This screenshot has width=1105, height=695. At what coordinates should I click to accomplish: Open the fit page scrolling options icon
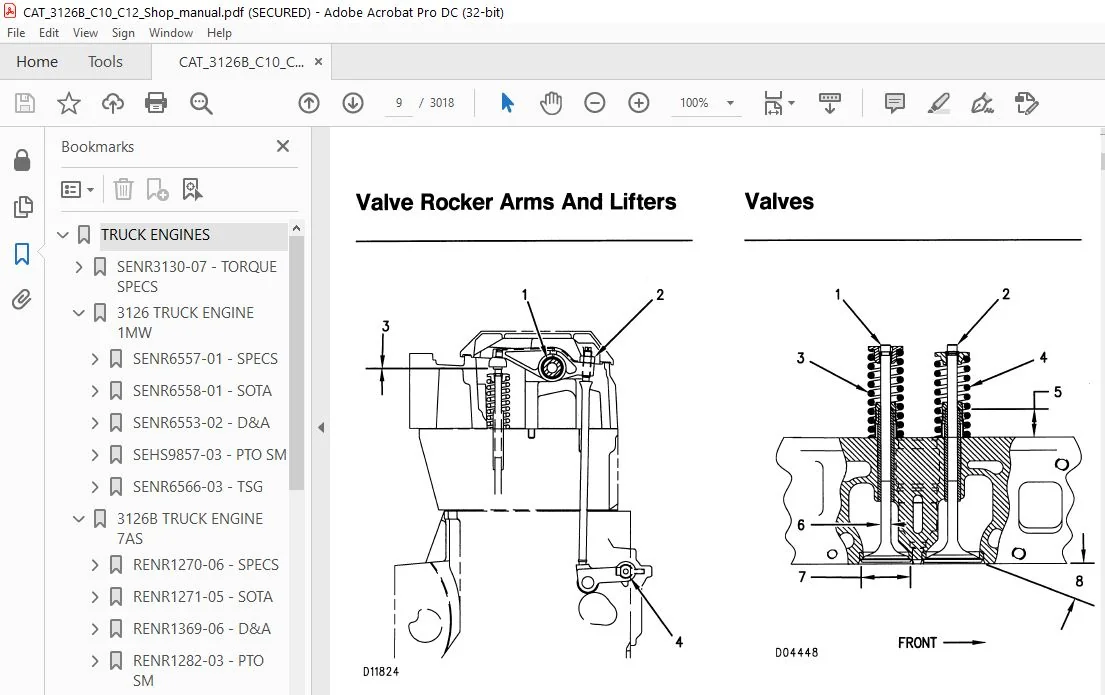click(x=779, y=104)
